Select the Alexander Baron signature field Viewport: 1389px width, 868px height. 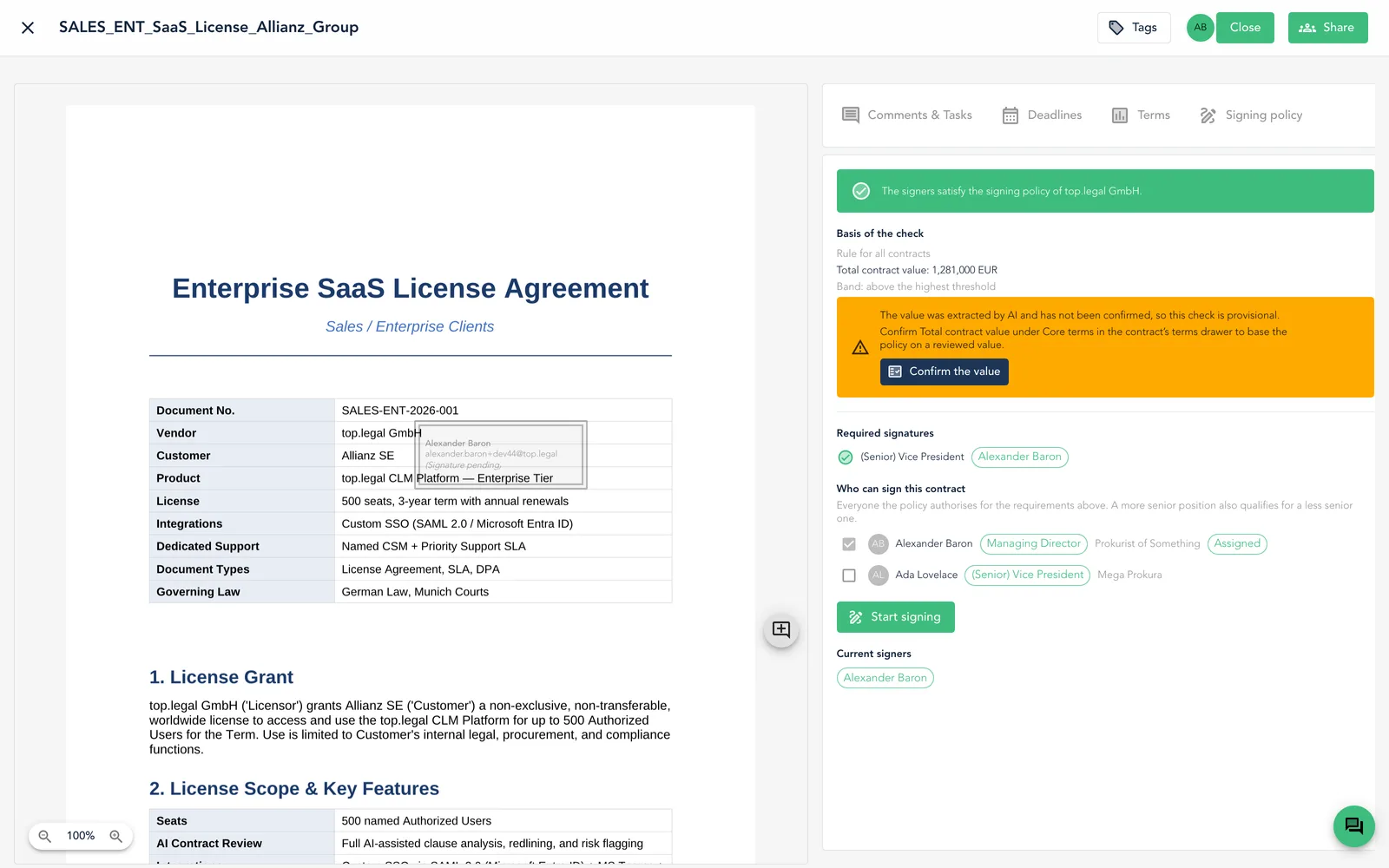501,455
